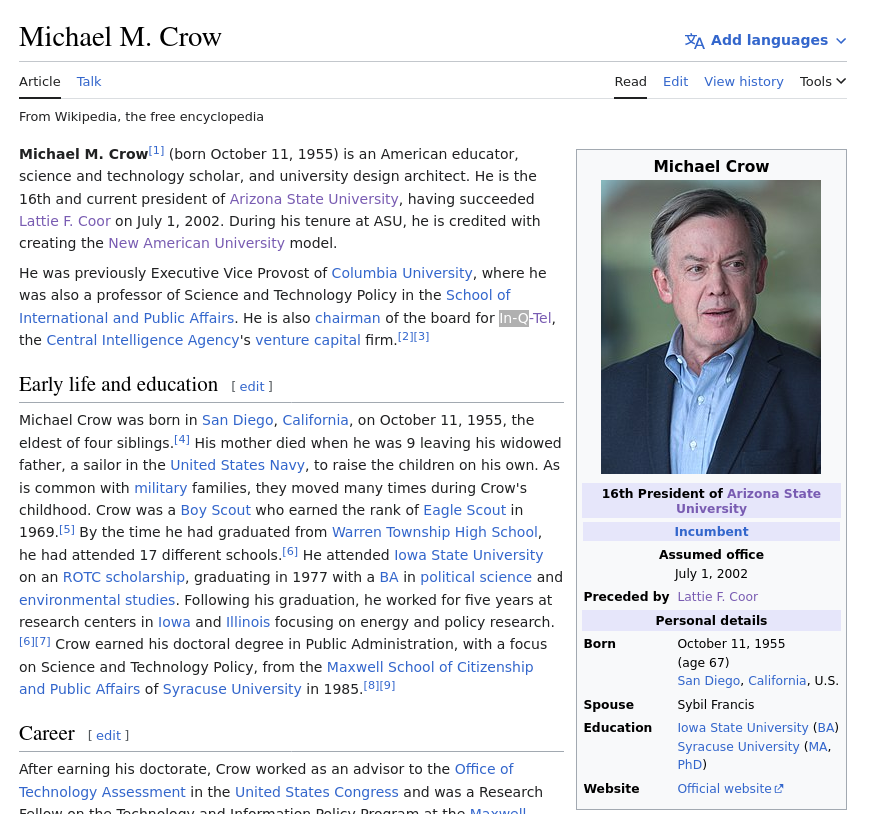Open the San Diego link in article body
This screenshot has width=874, height=814.
(237, 420)
